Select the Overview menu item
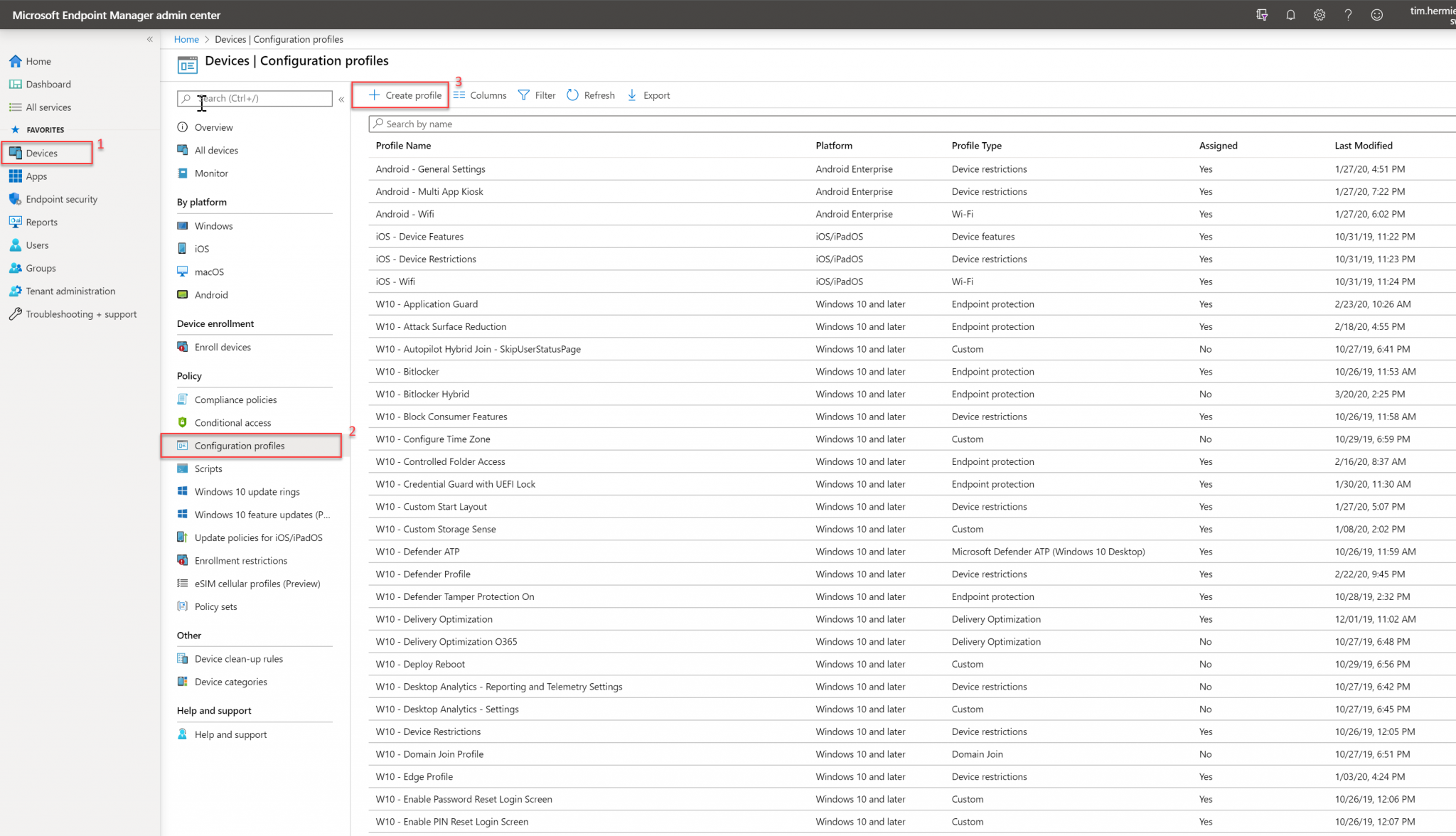 tap(214, 127)
